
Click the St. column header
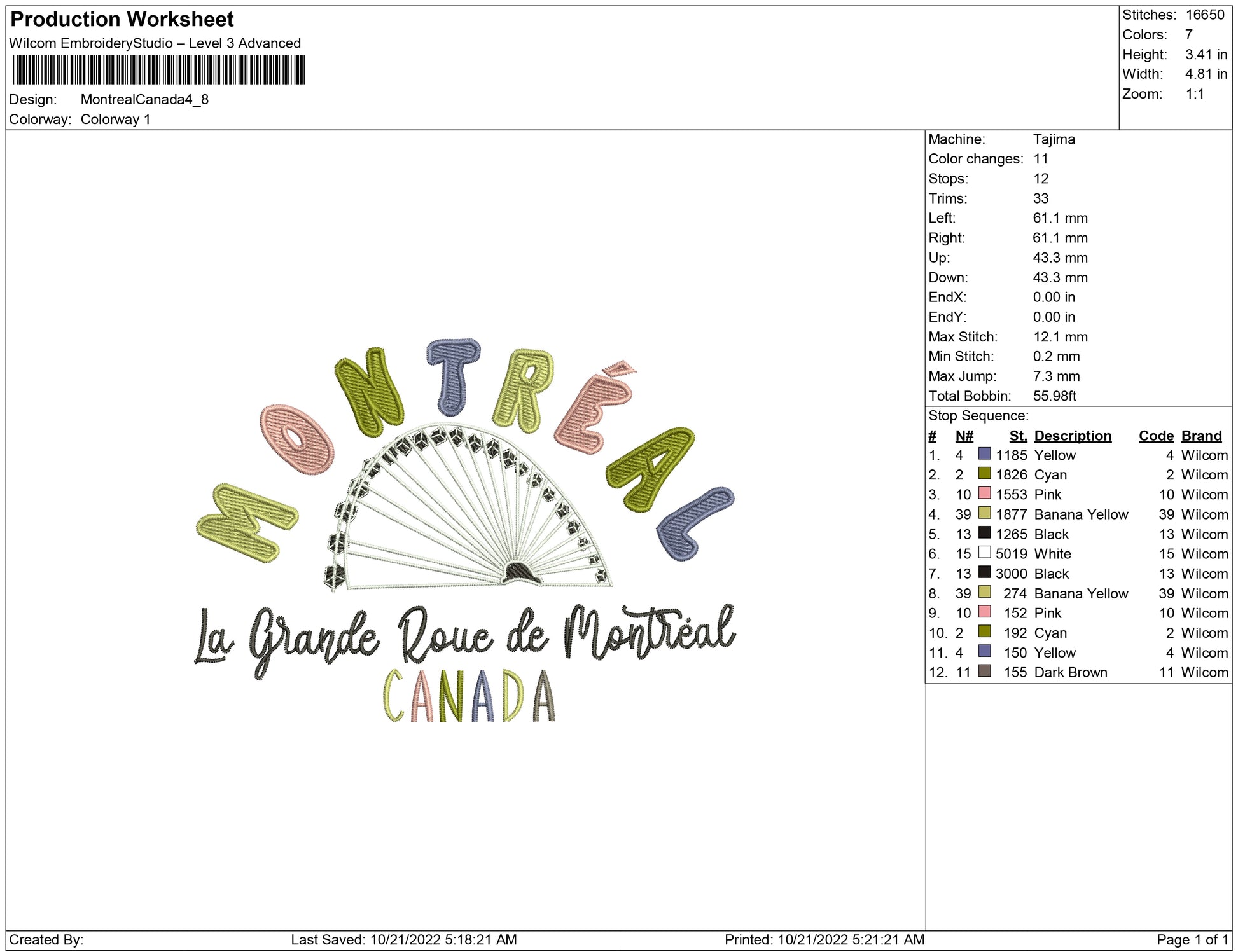click(x=1018, y=436)
